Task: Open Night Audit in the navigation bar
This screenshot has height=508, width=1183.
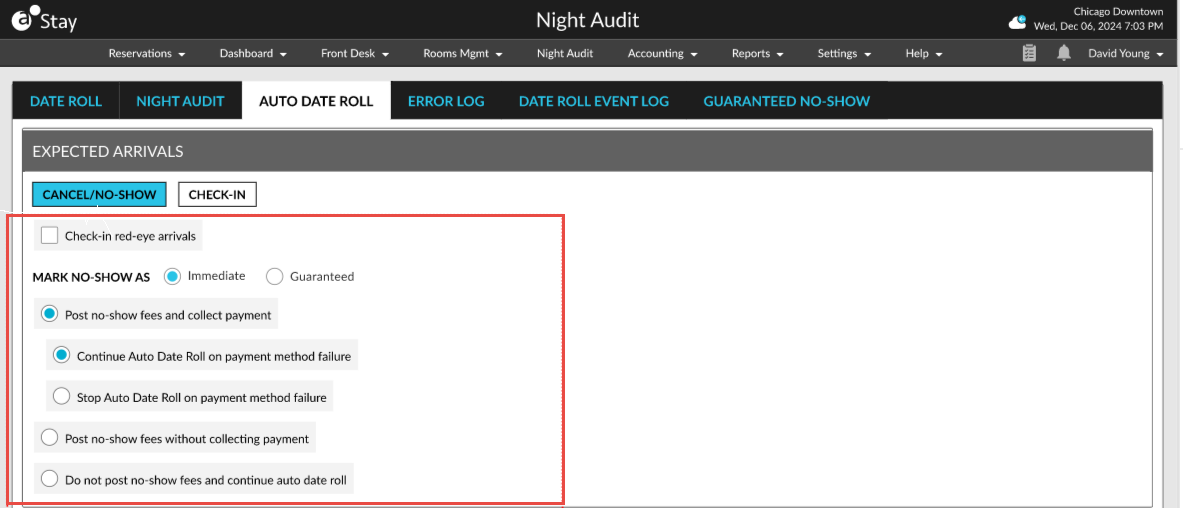Action: click(x=565, y=54)
